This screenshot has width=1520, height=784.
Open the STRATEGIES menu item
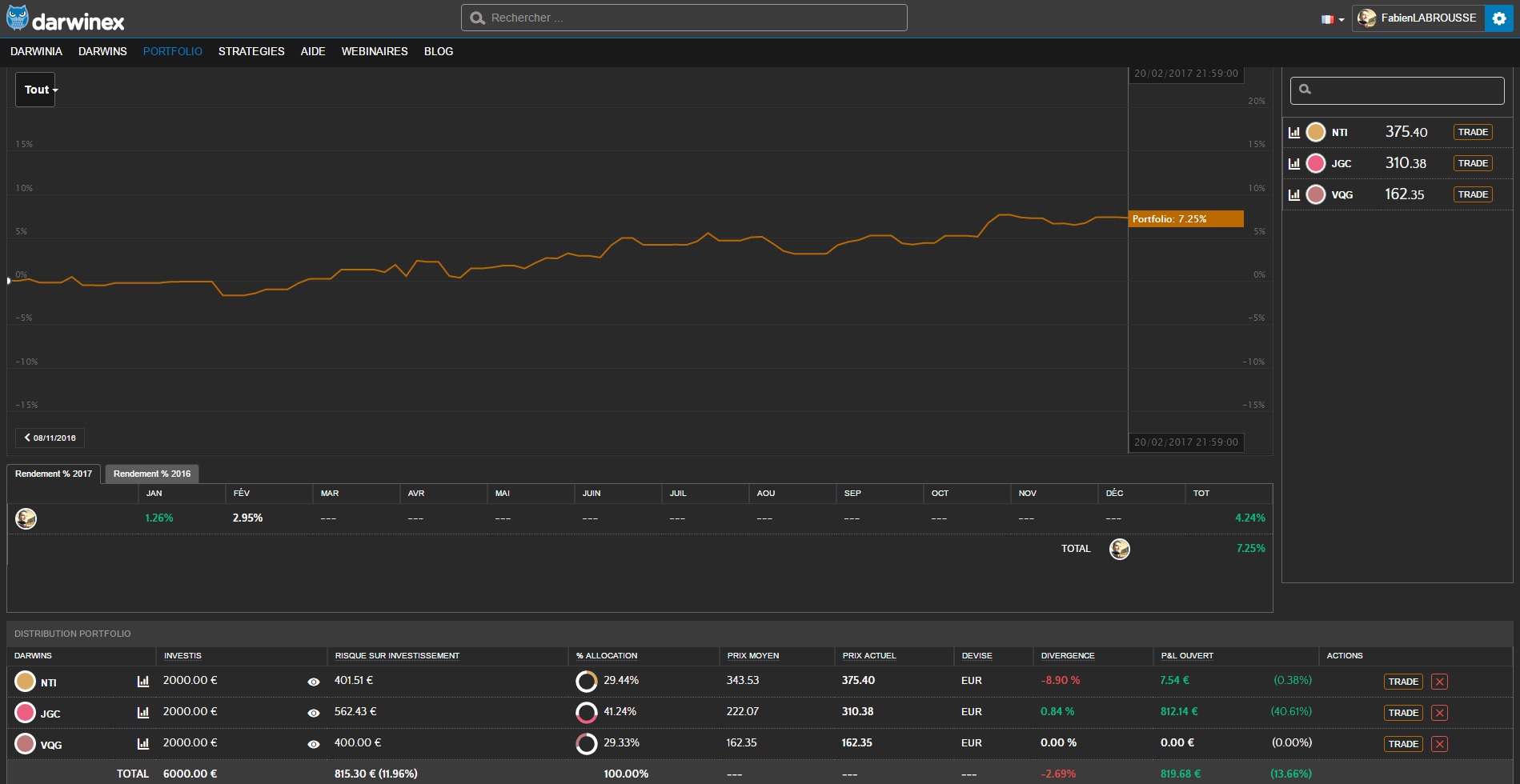click(251, 51)
